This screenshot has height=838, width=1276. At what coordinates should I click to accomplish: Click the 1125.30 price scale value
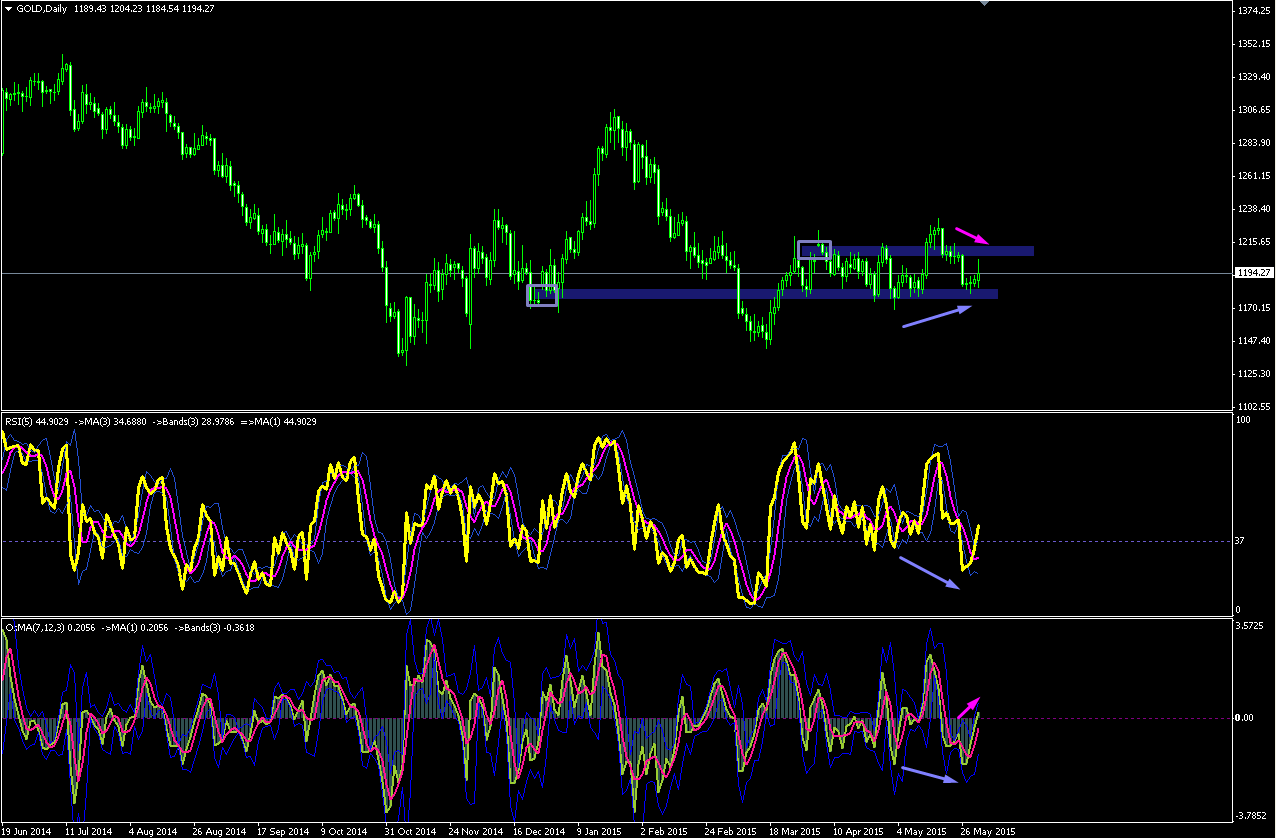pyautogui.click(x=1253, y=373)
